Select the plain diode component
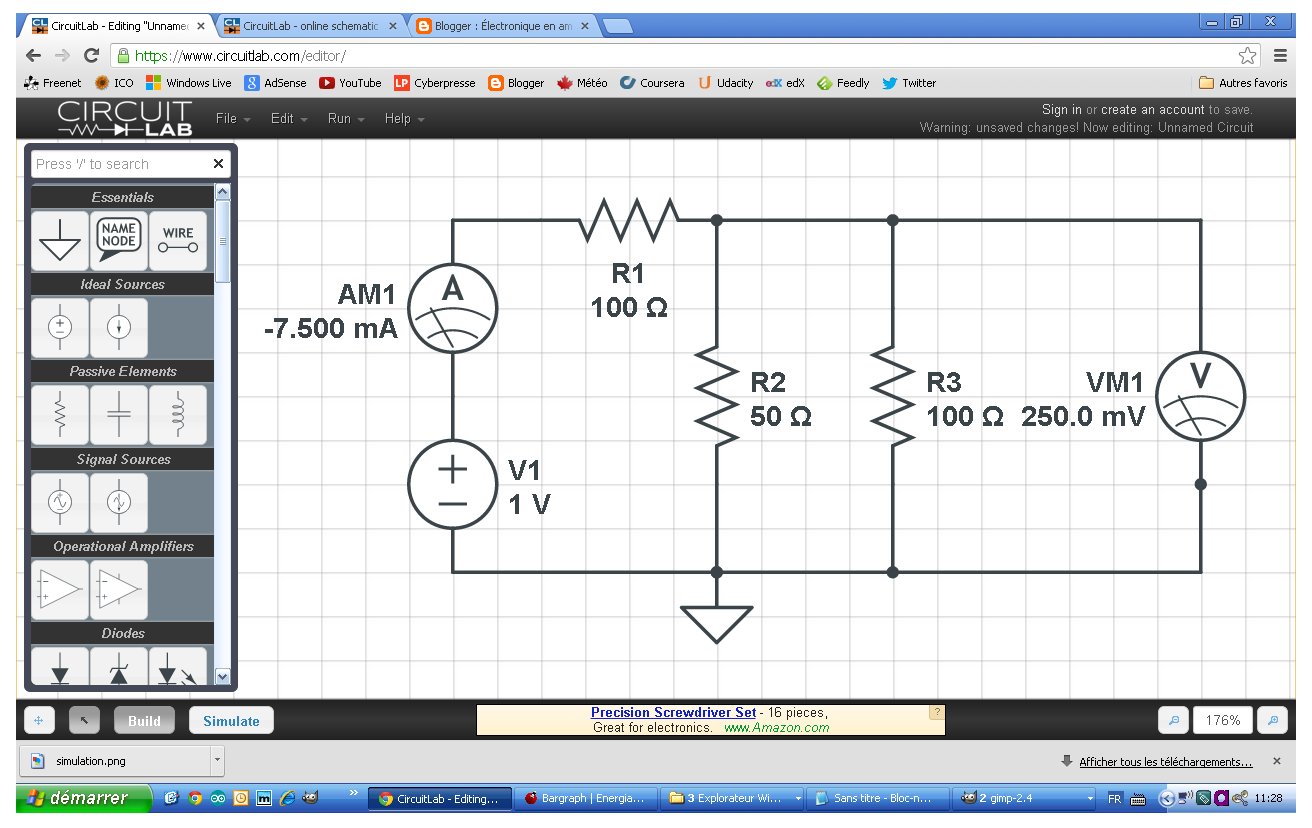 click(60, 666)
